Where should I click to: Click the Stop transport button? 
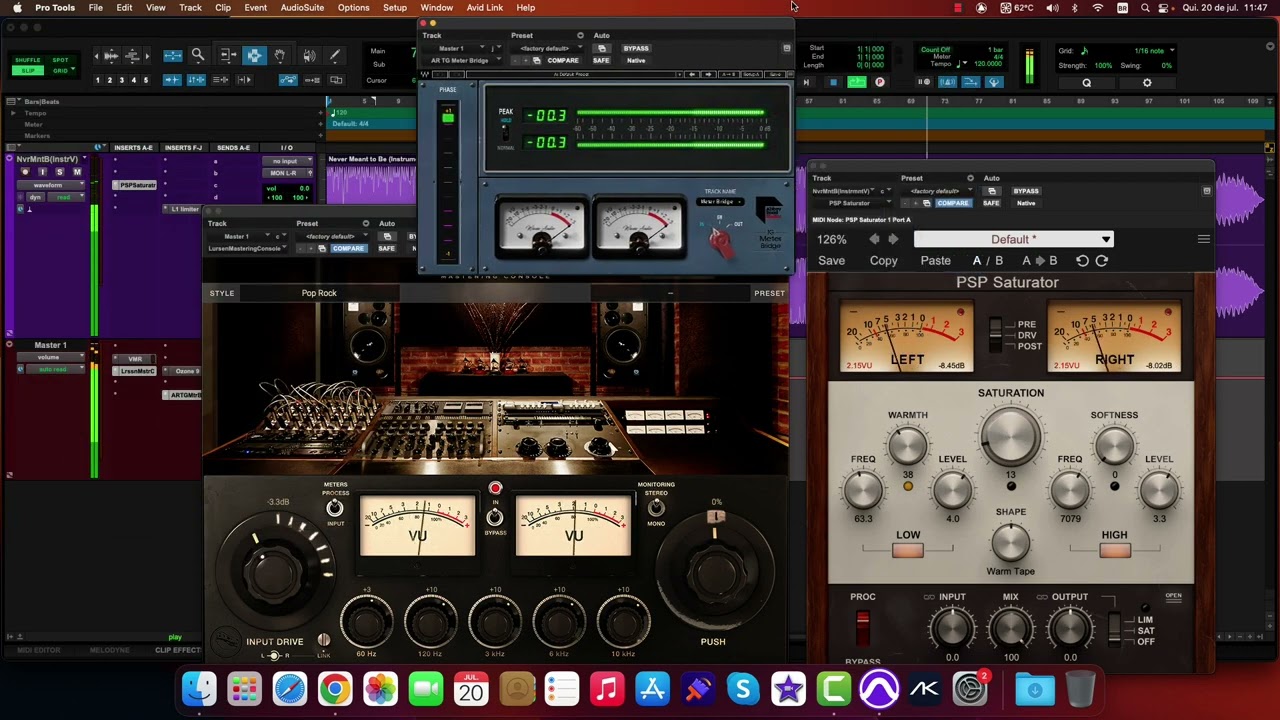click(833, 82)
